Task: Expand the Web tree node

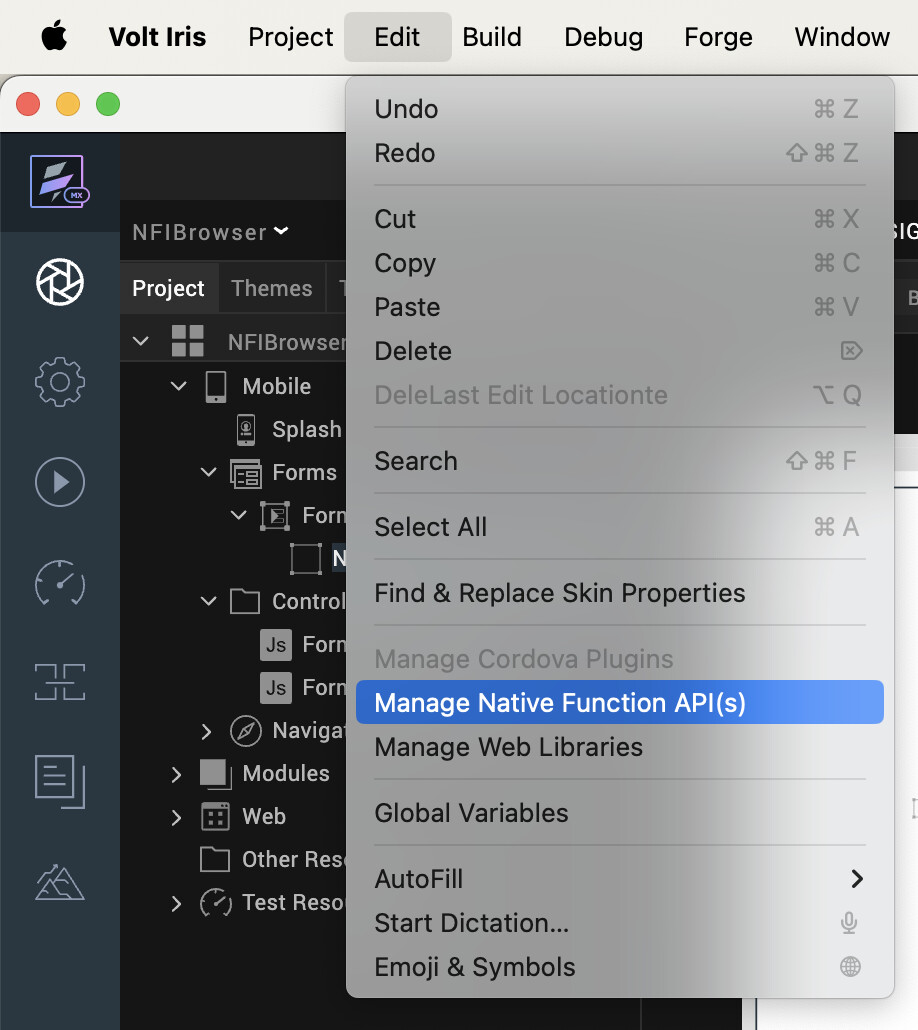Action: [176, 817]
